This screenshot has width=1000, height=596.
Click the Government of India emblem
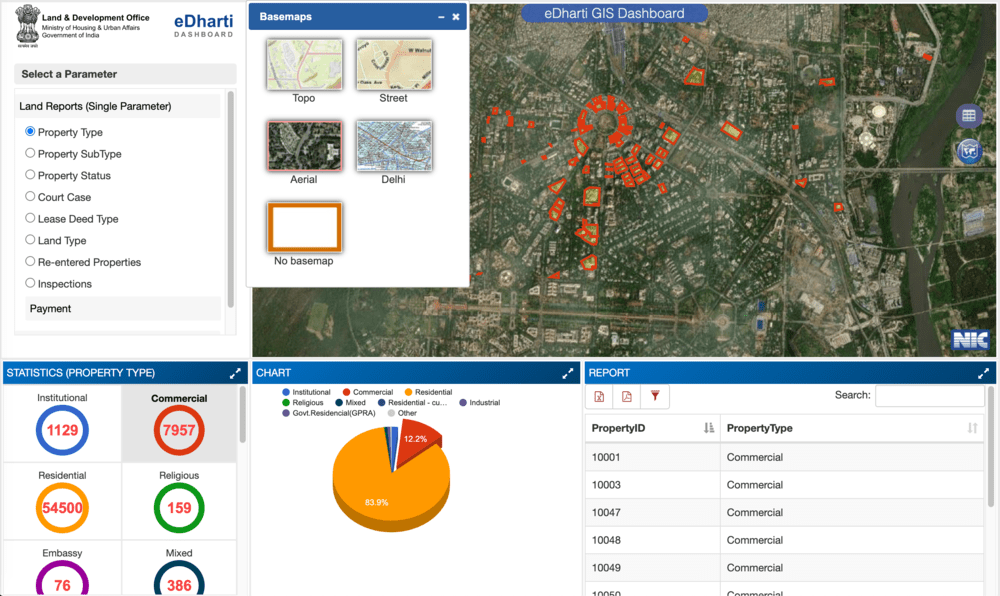27,26
